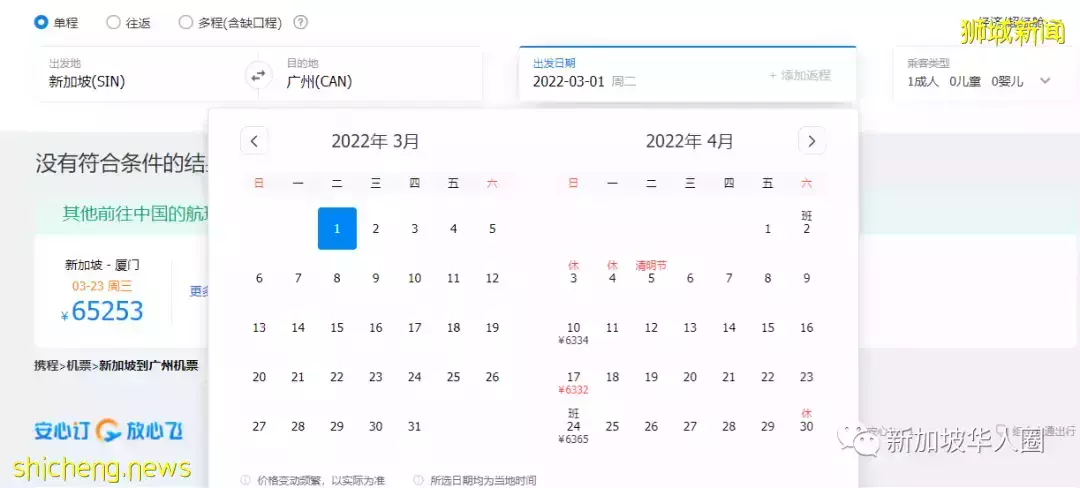Image resolution: width=1080 pixels, height=488 pixels.
Task: Select April 27 date
Action: click(x=689, y=427)
